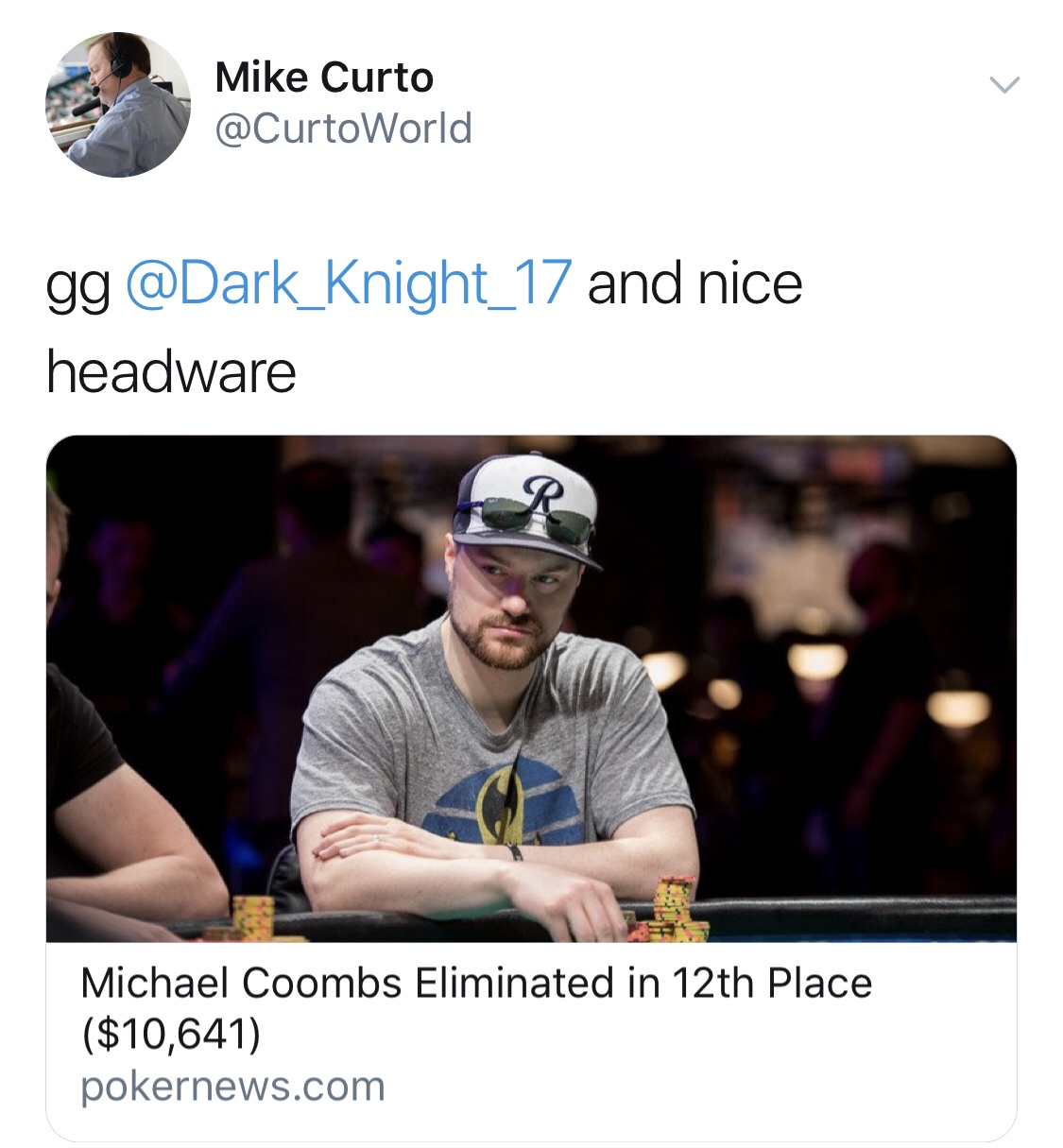
Task: Click the chip stack by player's hand
Action: [x=671, y=910]
